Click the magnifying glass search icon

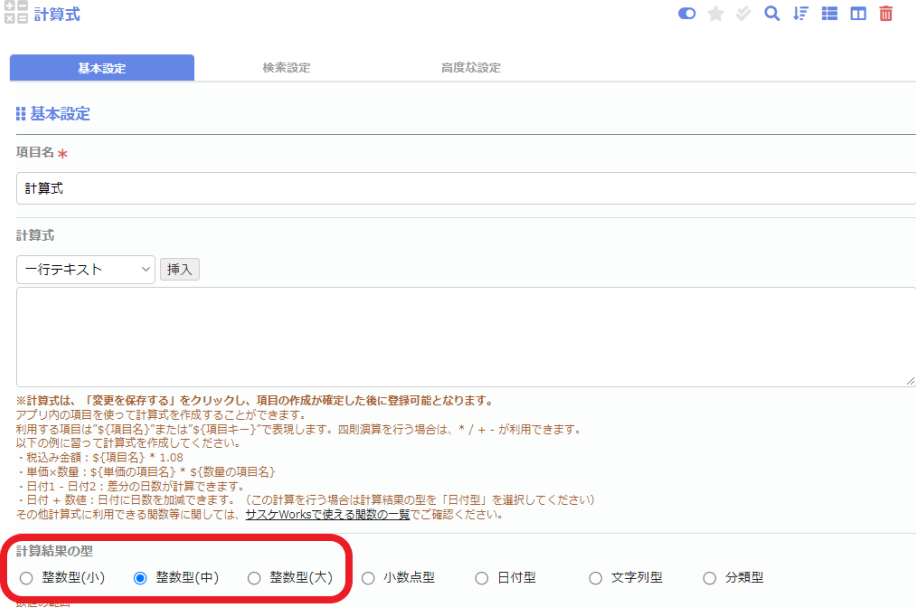771,14
